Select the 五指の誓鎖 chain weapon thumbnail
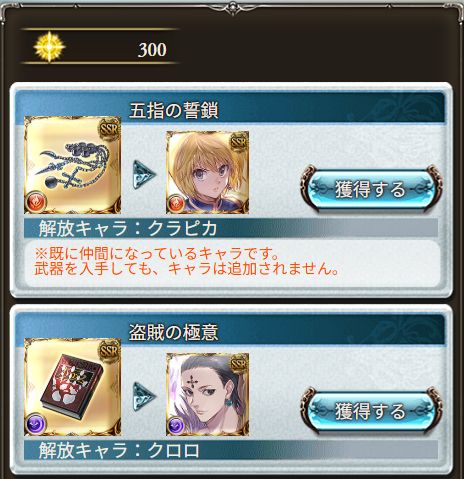 (72, 165)
